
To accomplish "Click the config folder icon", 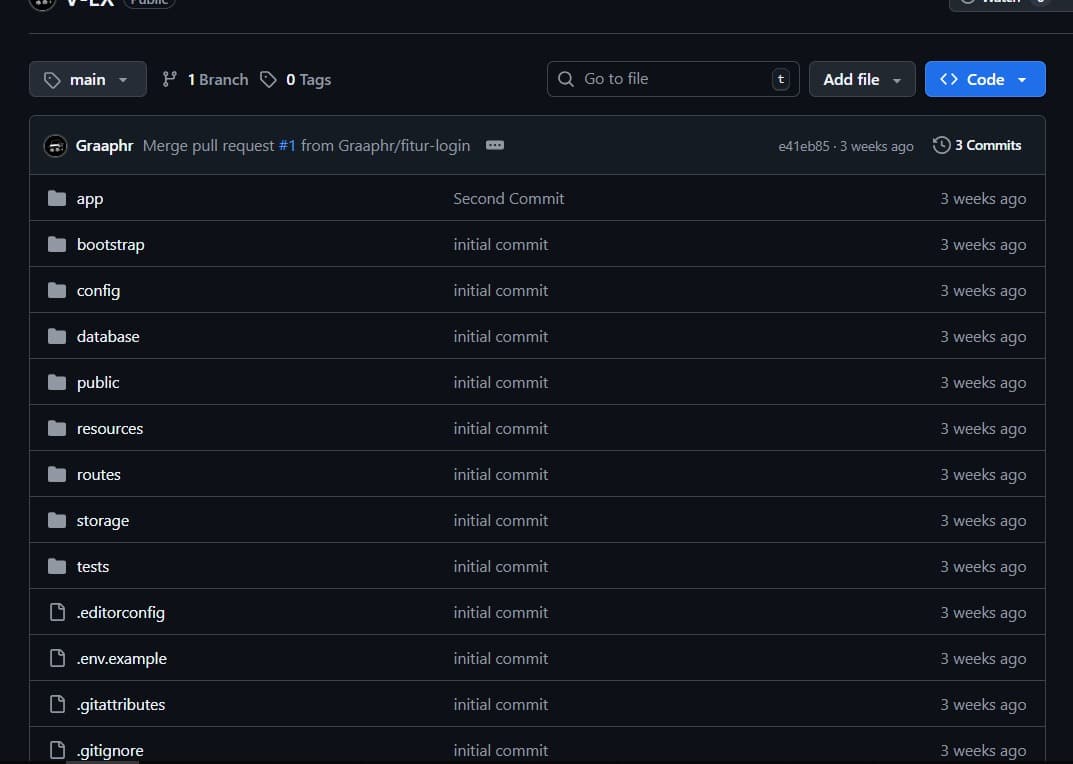I will pyautogui.click(x=57, y=291).
